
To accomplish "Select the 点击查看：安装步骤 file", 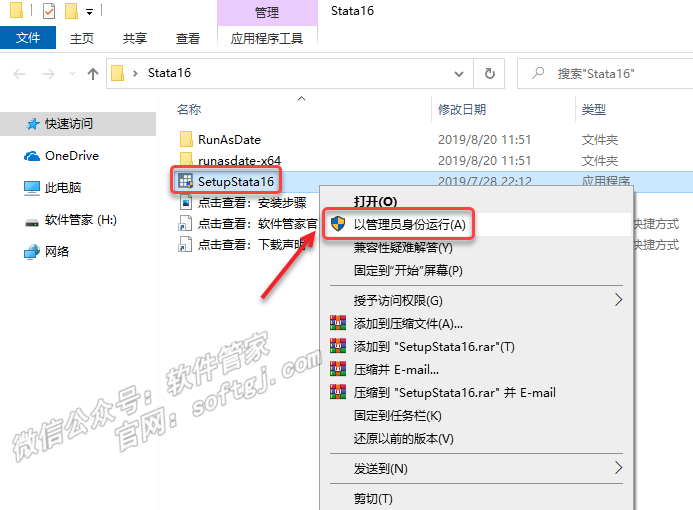I will (252, 202).
